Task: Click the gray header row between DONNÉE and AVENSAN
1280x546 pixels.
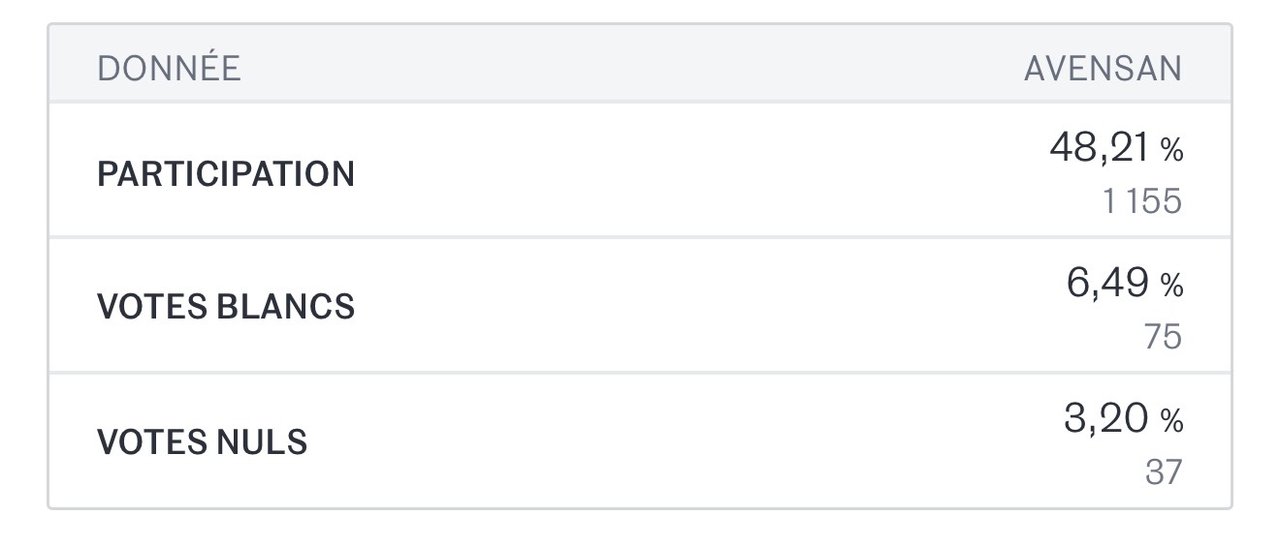Action: point(630,69)
